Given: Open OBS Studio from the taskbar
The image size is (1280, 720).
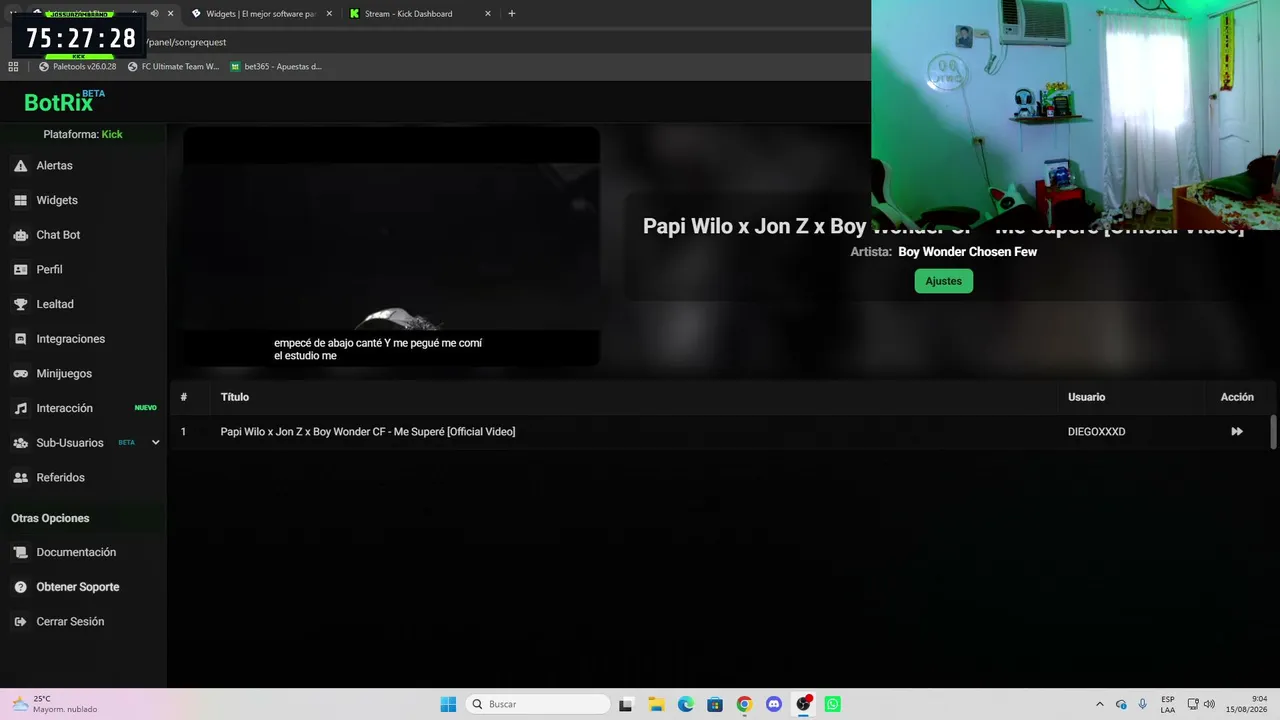Looking at the screenshot, I should click(803, 704).
